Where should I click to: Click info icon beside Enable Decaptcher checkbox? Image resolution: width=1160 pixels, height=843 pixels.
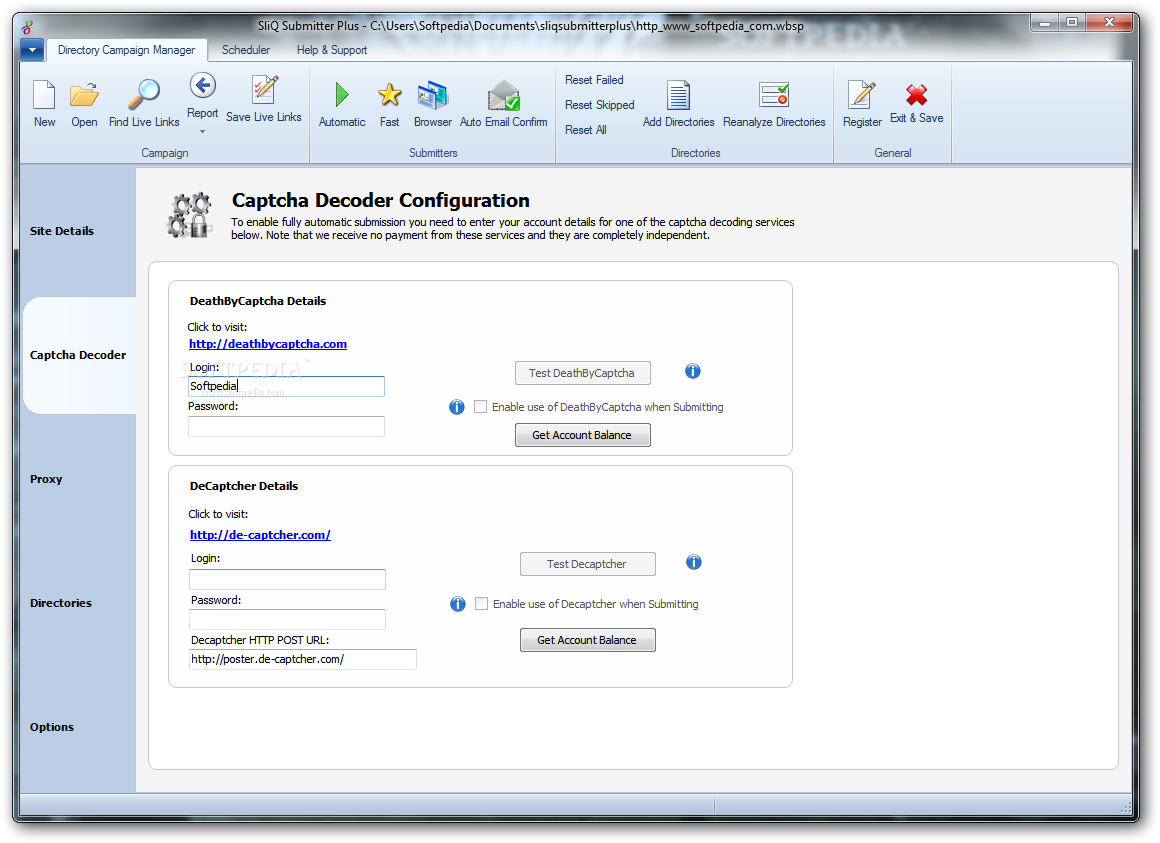(x=458, y=604)
